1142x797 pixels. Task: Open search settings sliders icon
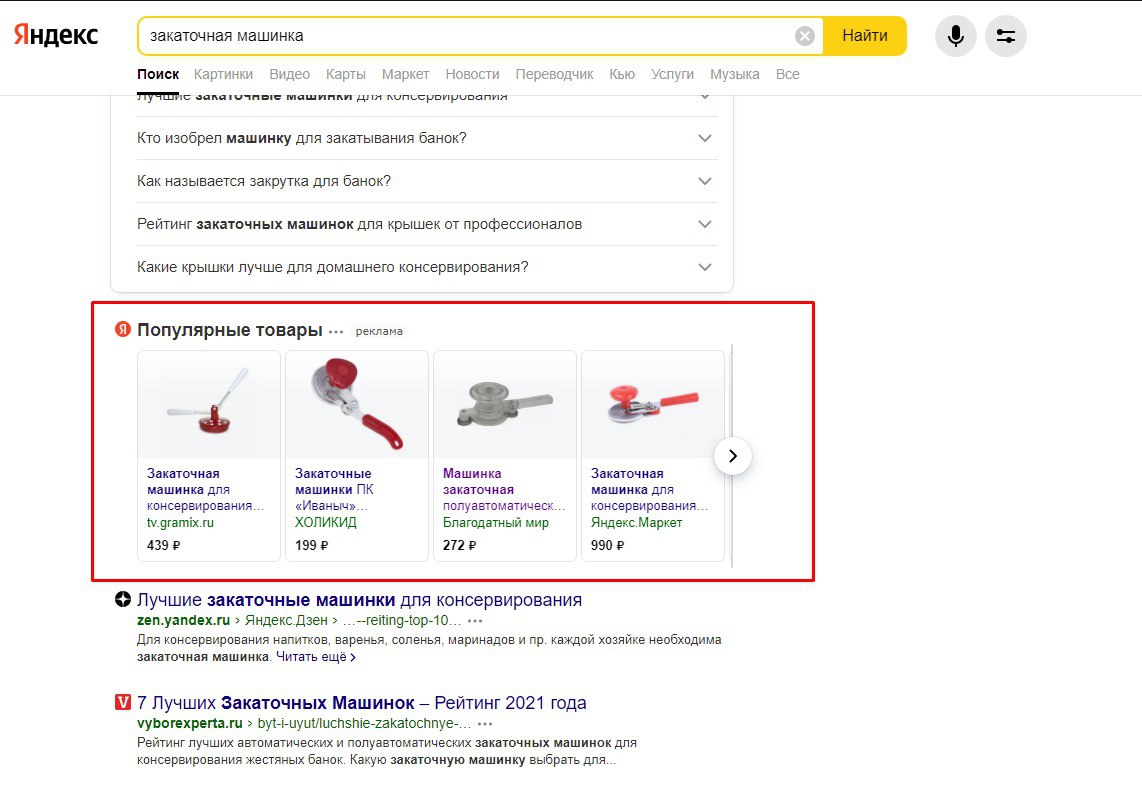[1006, 36]
